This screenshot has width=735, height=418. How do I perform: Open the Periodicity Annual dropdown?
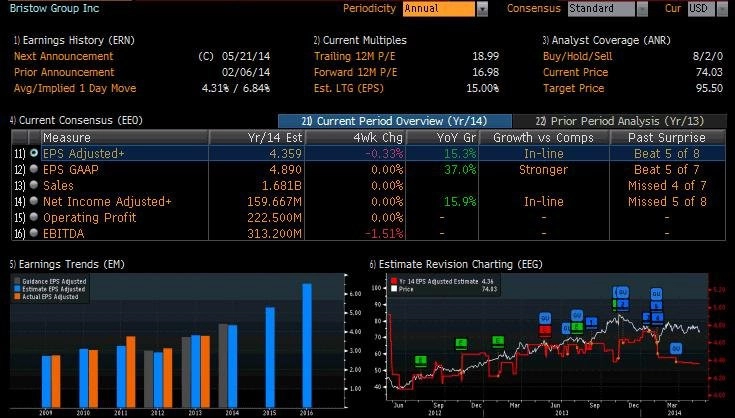(x=482, y=8)
